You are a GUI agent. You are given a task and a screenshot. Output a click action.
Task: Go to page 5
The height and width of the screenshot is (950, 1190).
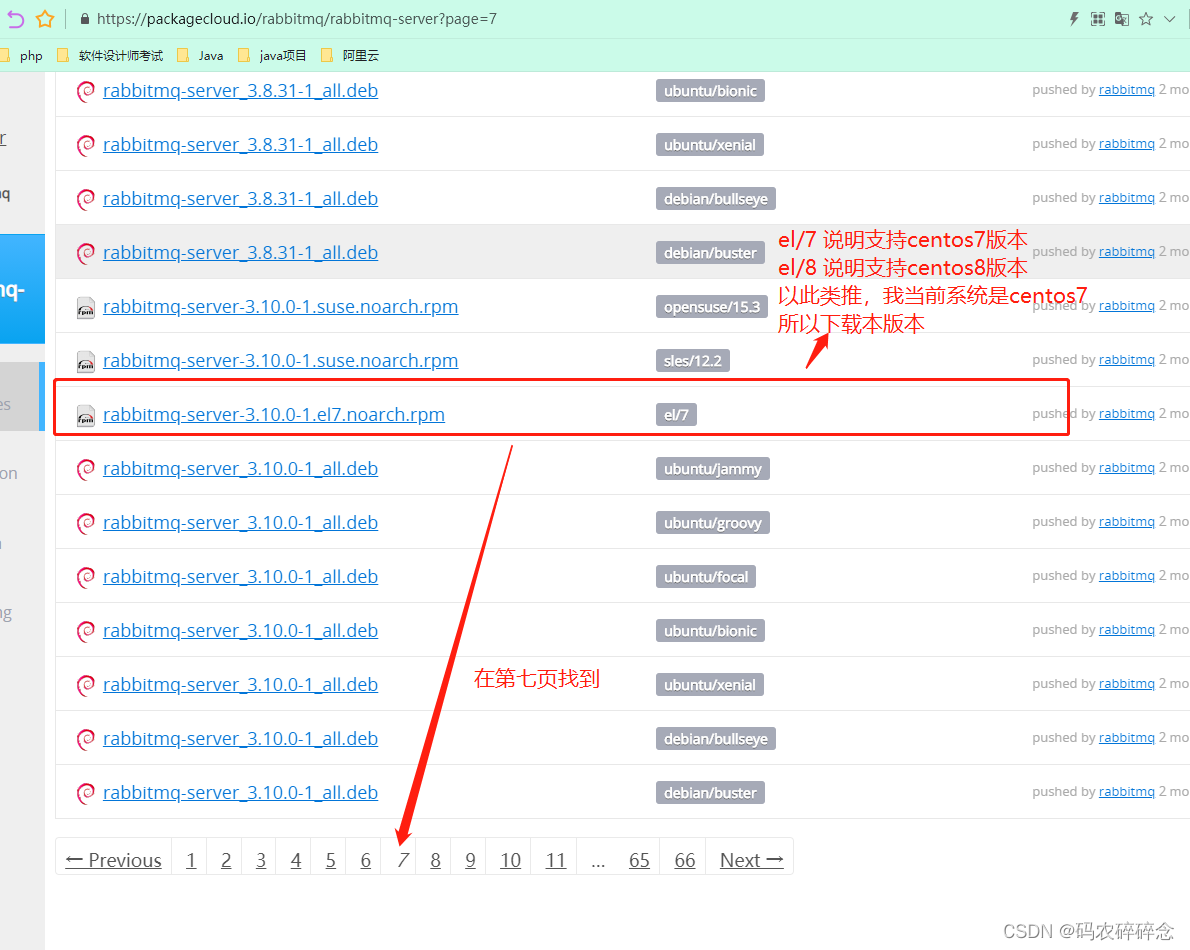331,860
